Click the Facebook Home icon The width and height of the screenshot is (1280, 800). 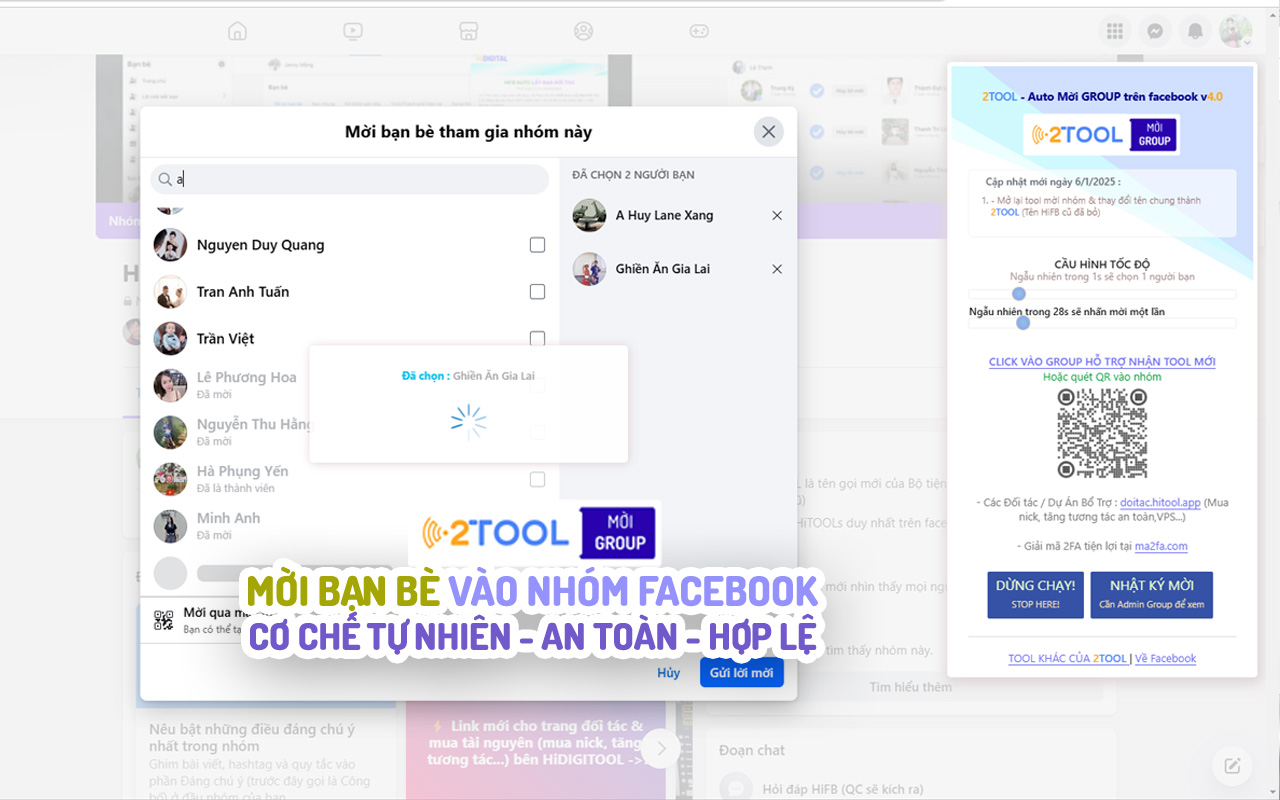[237, 31]
